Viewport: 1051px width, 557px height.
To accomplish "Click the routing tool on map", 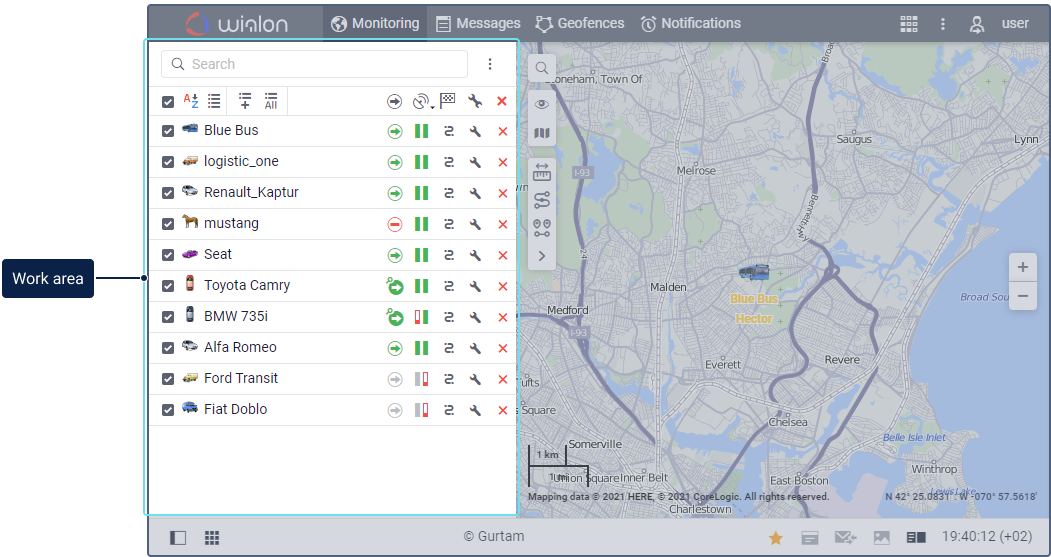I will 542,200.
